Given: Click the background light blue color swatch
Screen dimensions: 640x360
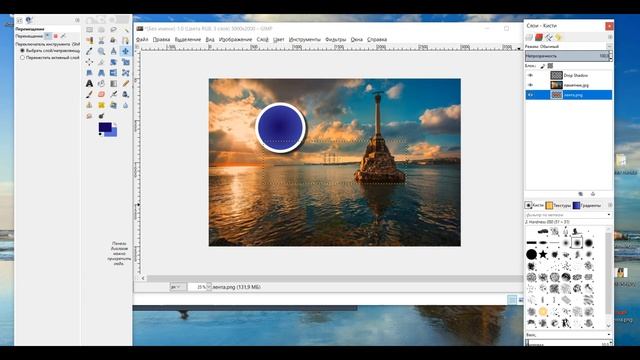Looking at the screenshot, I should [114, 132].
